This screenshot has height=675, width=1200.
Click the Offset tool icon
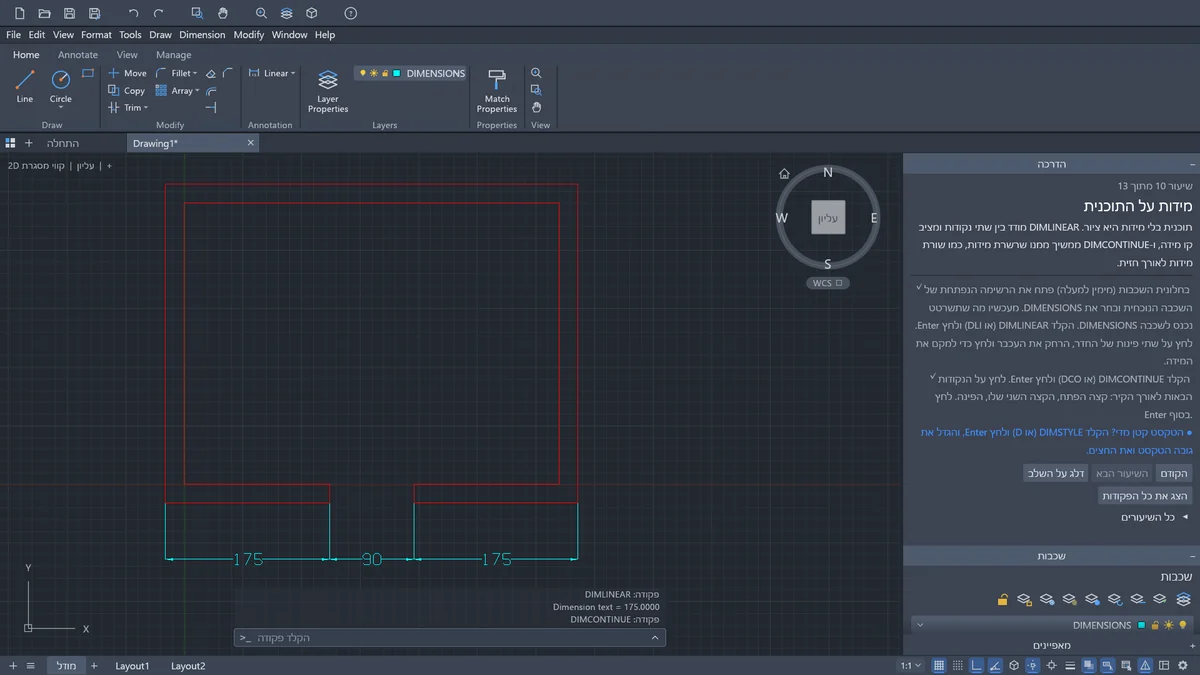coord(211,90)
